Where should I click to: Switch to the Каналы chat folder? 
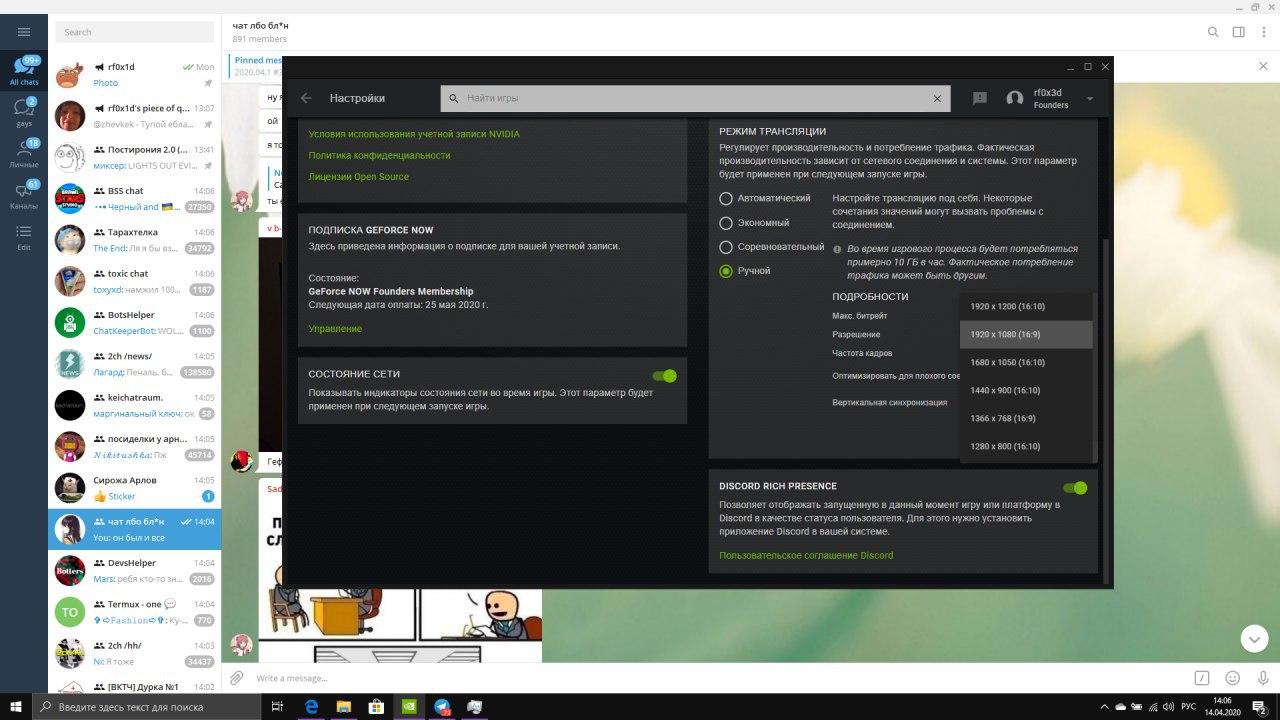pyautogui.click(x=24, y=195)
